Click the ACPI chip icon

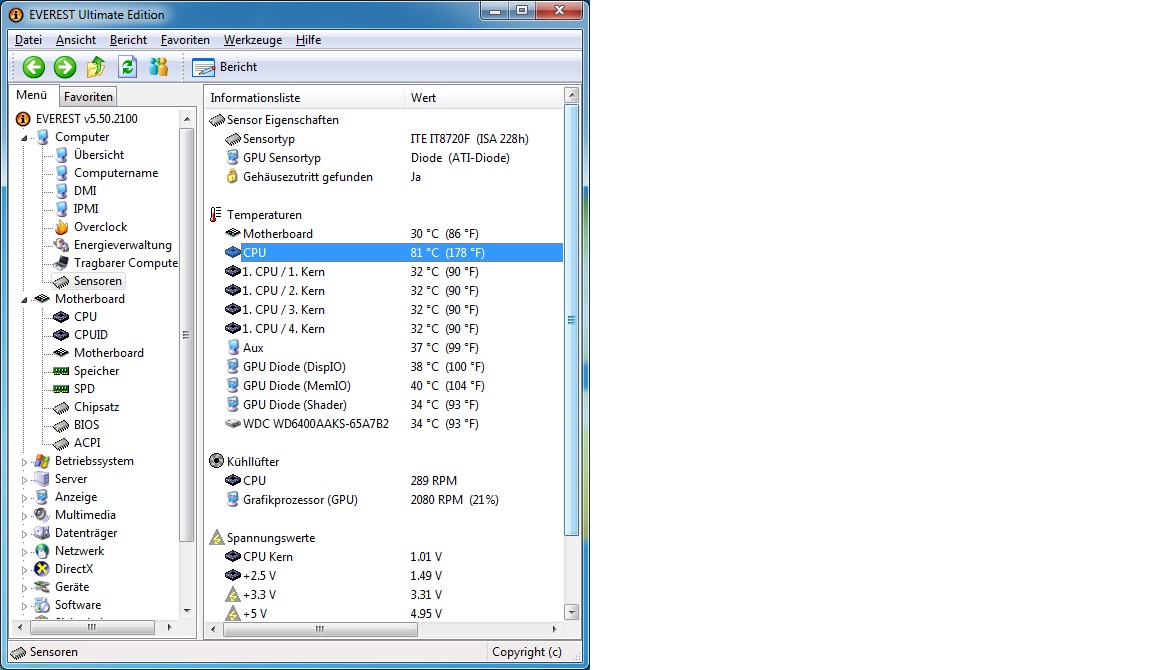point(62,443)
